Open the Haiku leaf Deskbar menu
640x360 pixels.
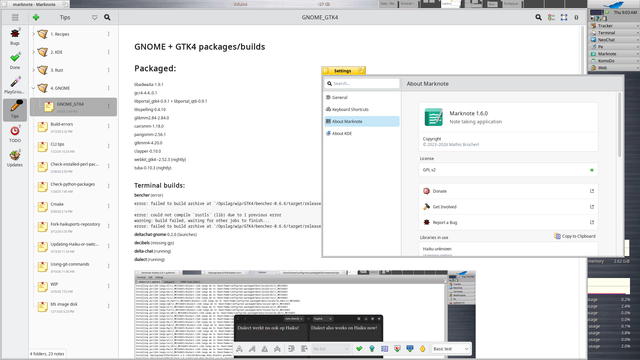pos(613,5)
